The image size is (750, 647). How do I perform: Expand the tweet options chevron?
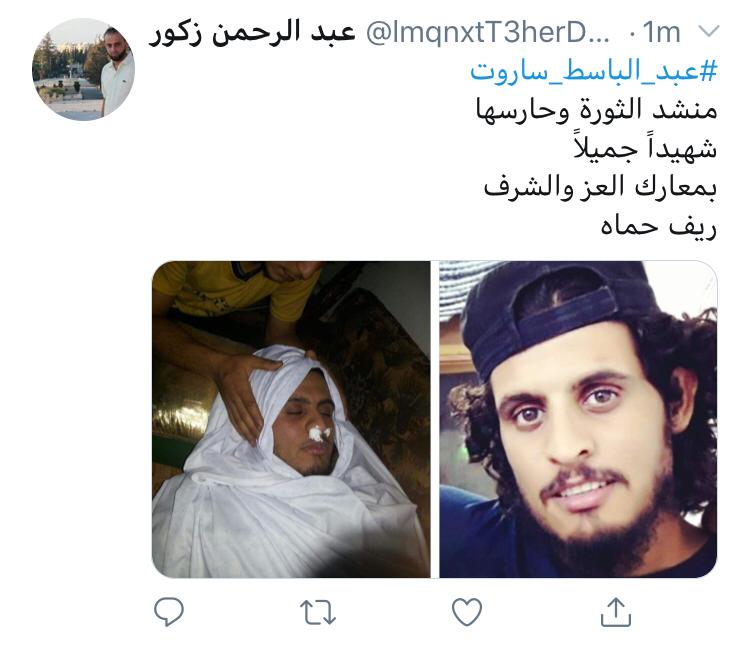click(709, 32)
